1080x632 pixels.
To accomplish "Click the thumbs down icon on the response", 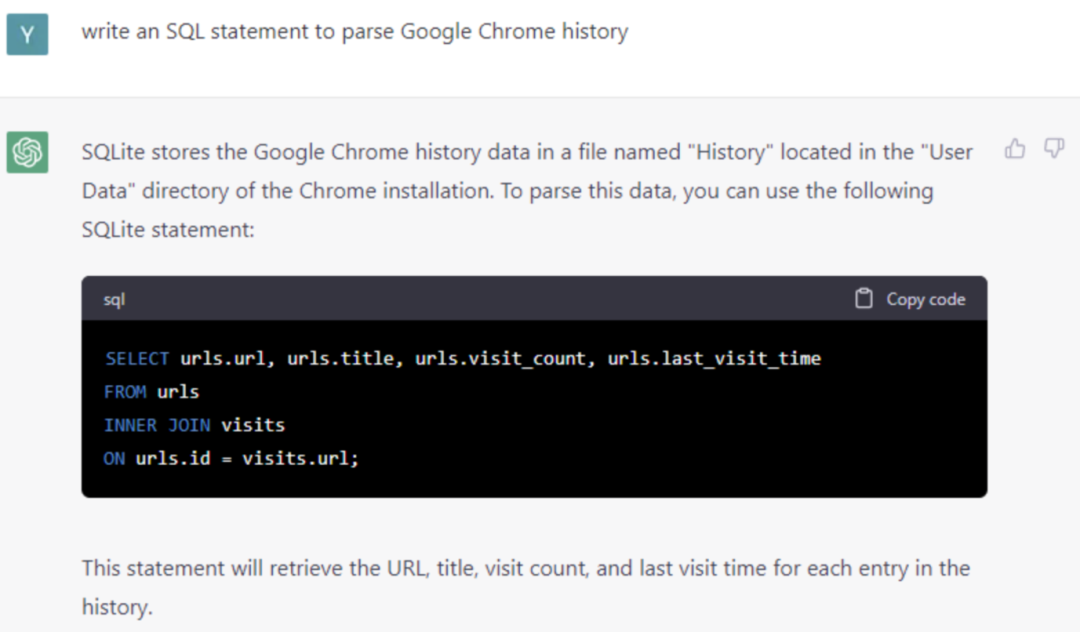I will pyautogui.click(x=1054, y=148).
